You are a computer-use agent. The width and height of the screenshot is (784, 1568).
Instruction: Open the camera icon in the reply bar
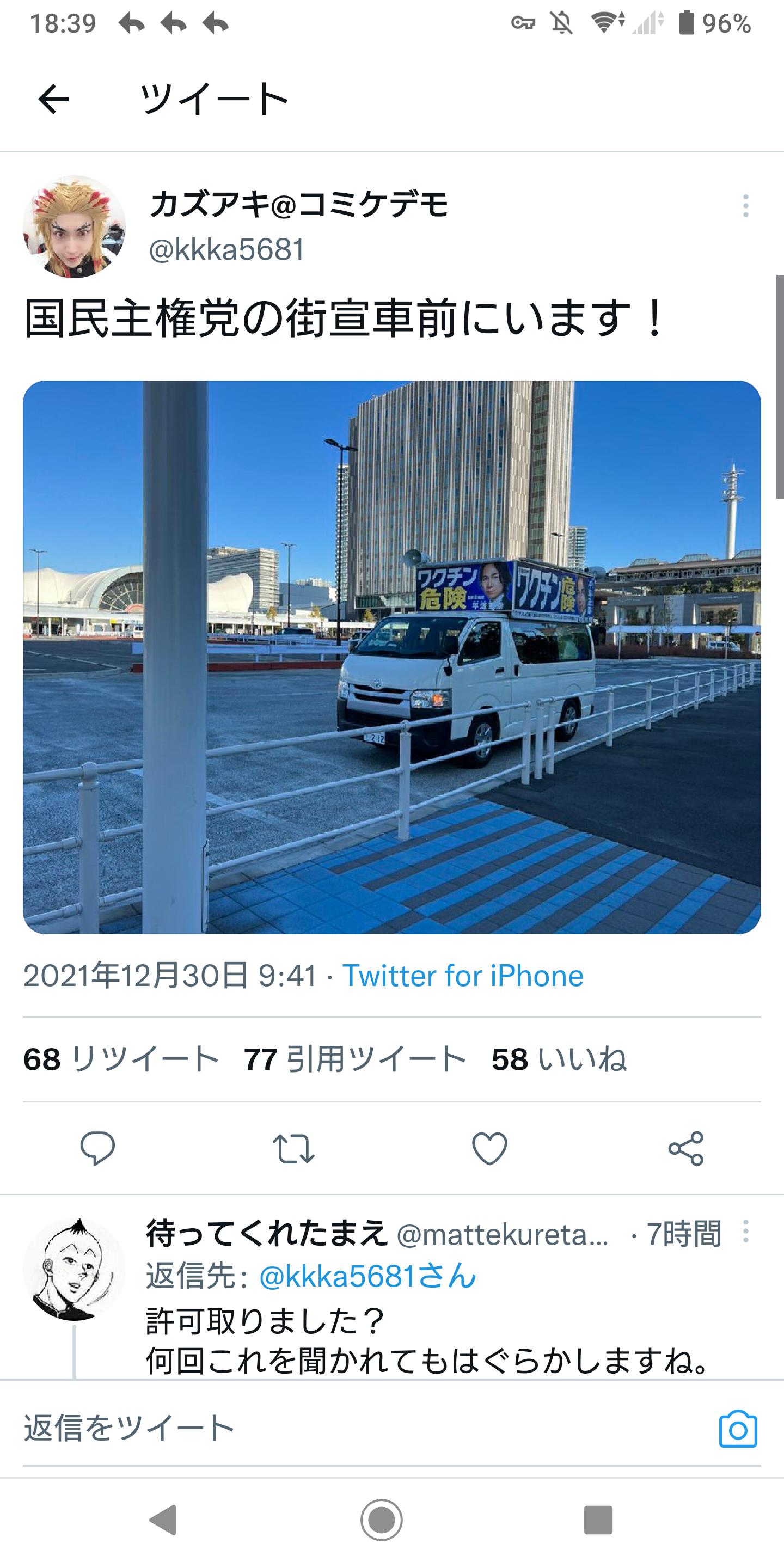[738, 1429]
